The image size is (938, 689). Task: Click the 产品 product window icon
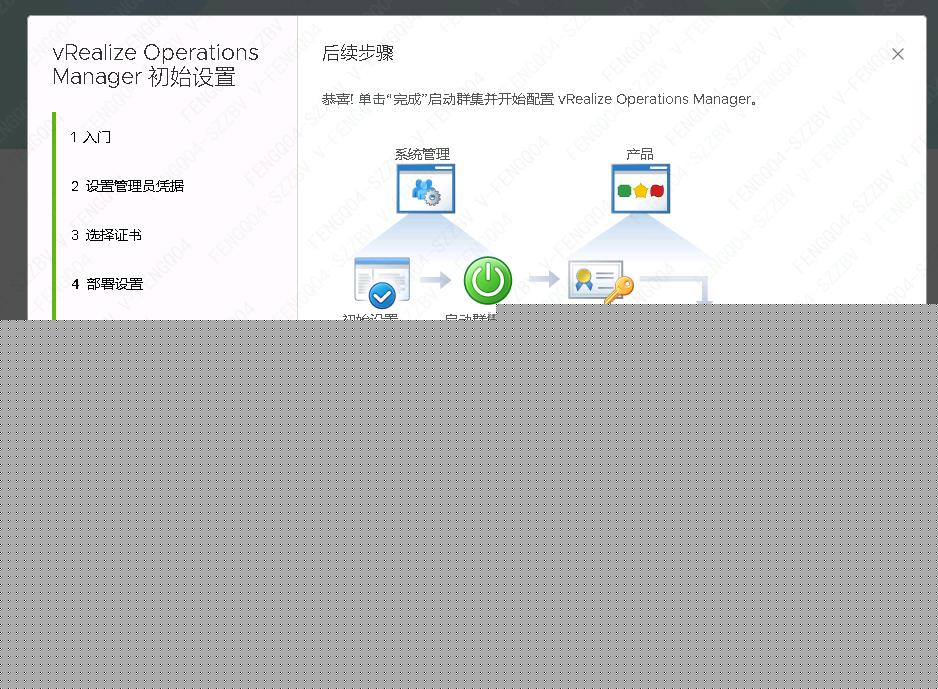(640, 188)
